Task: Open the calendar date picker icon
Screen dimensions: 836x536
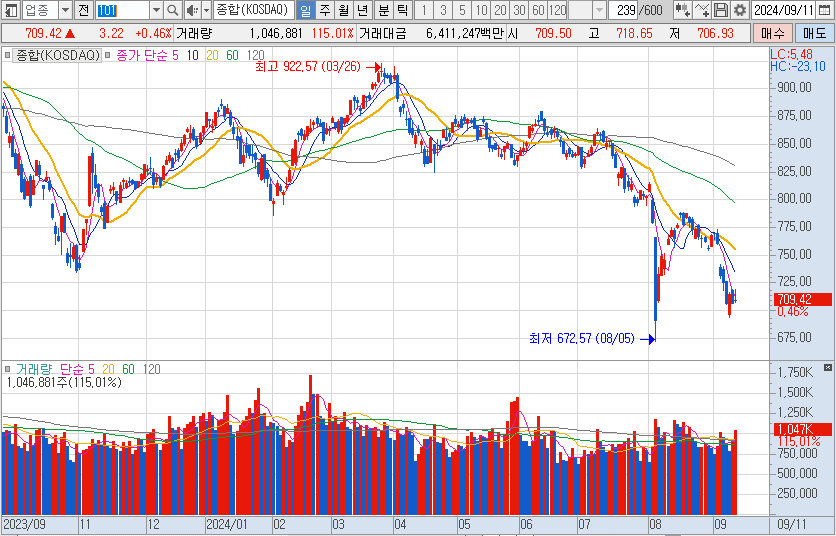Action: (824, 10)
